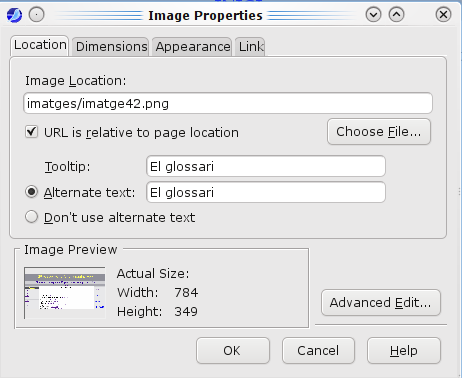Viewport: 462px width, 378px height.
Task: Confirm with the OK button
Action: tap(233, 351)
